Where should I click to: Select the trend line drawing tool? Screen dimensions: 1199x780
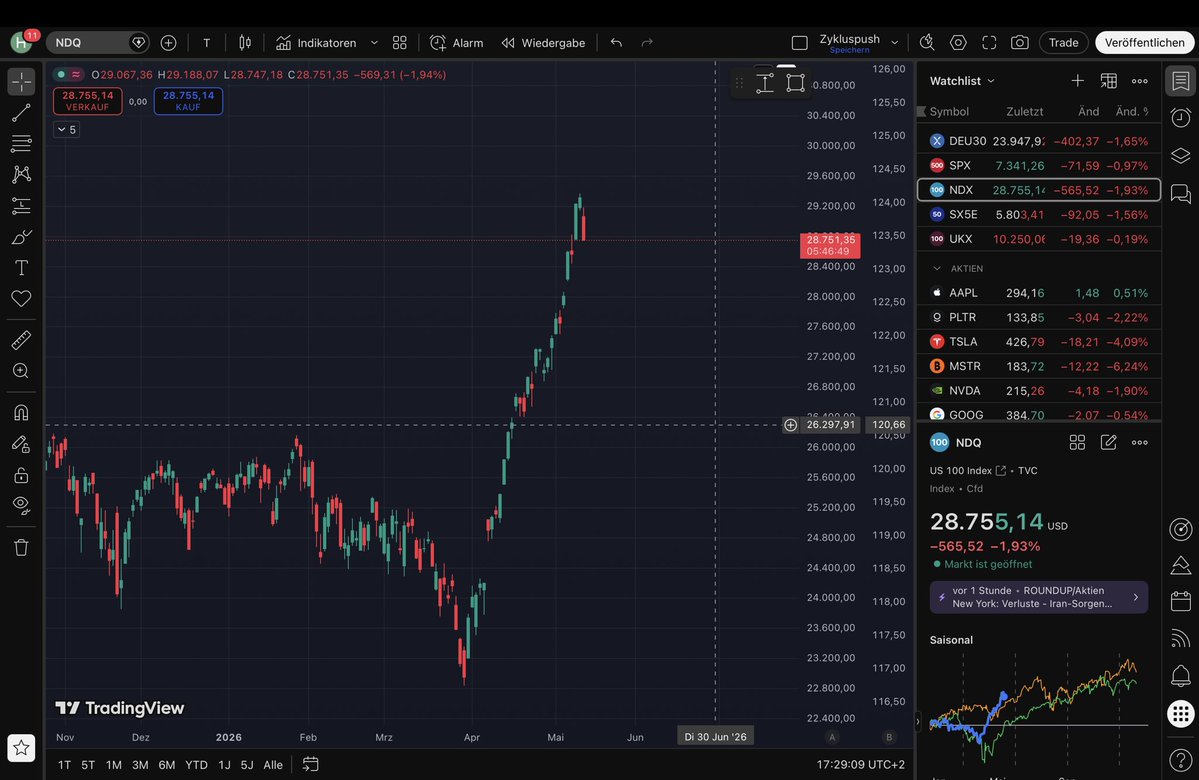(x=21, y=112)
